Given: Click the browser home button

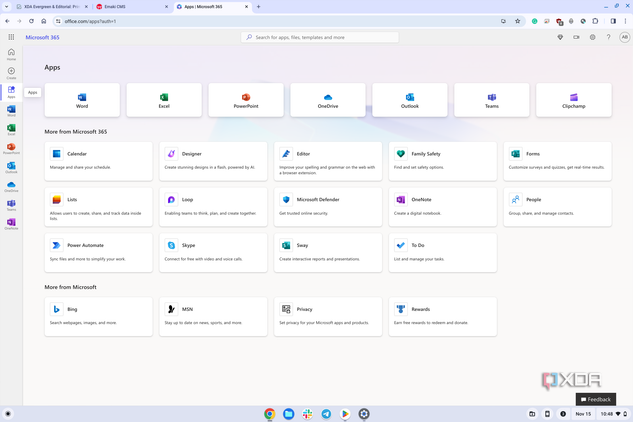Looking at the screenshot, I should (x=44, y=21).
